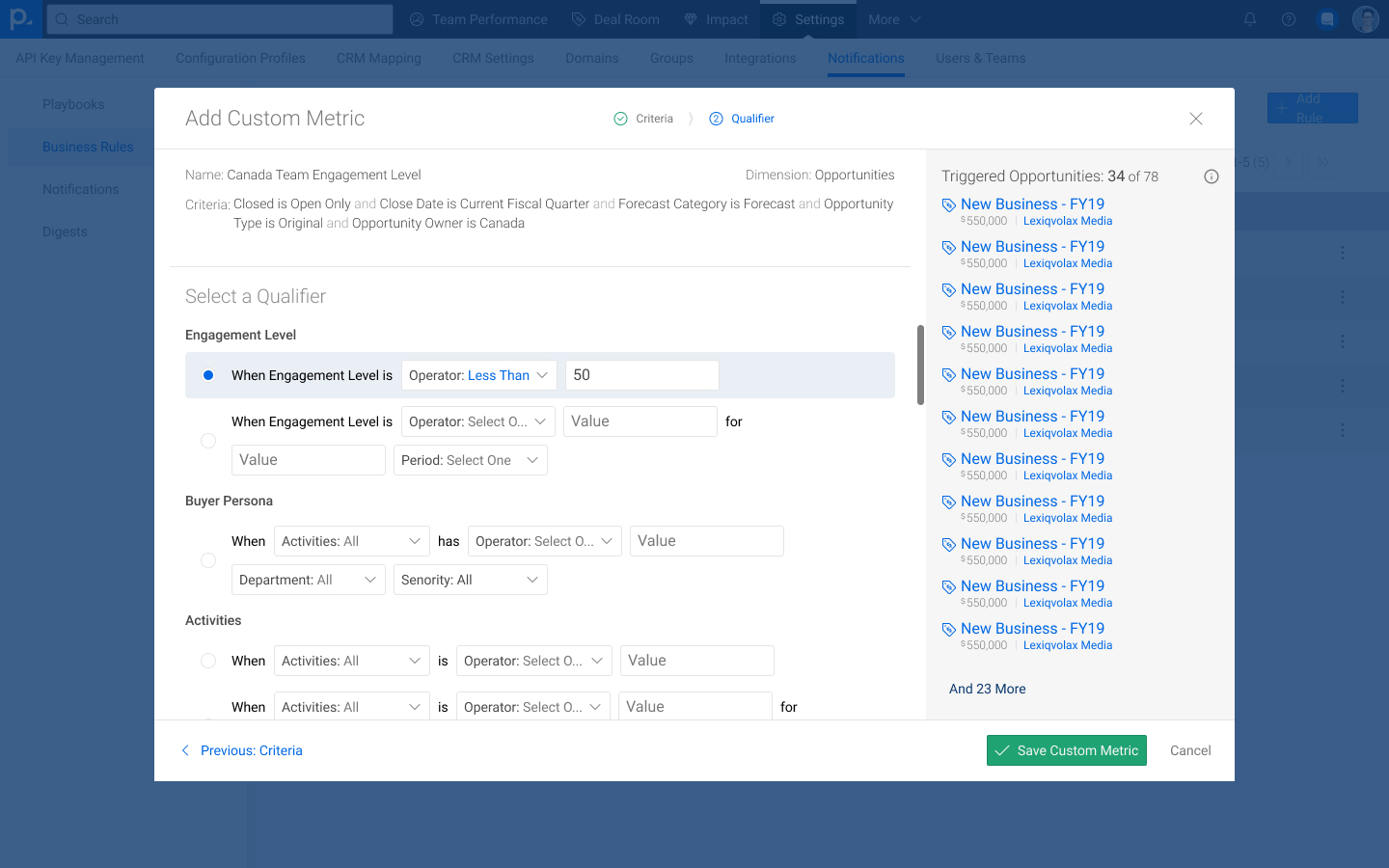Click the Save Custom Metric button
This screenshot has height=868, width=1389.
[x=1066, y=750]
